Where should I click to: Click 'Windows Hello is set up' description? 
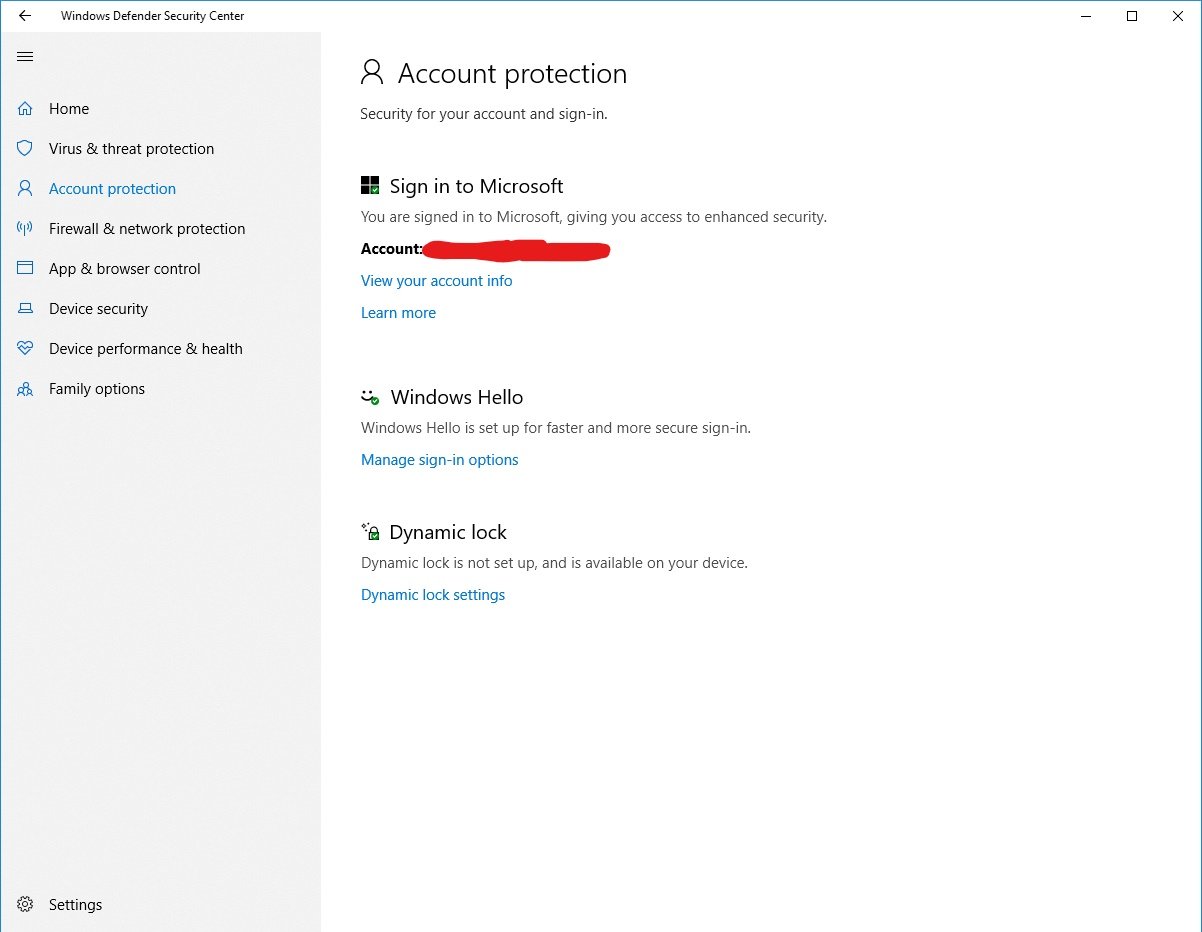[x=555, y=428]
